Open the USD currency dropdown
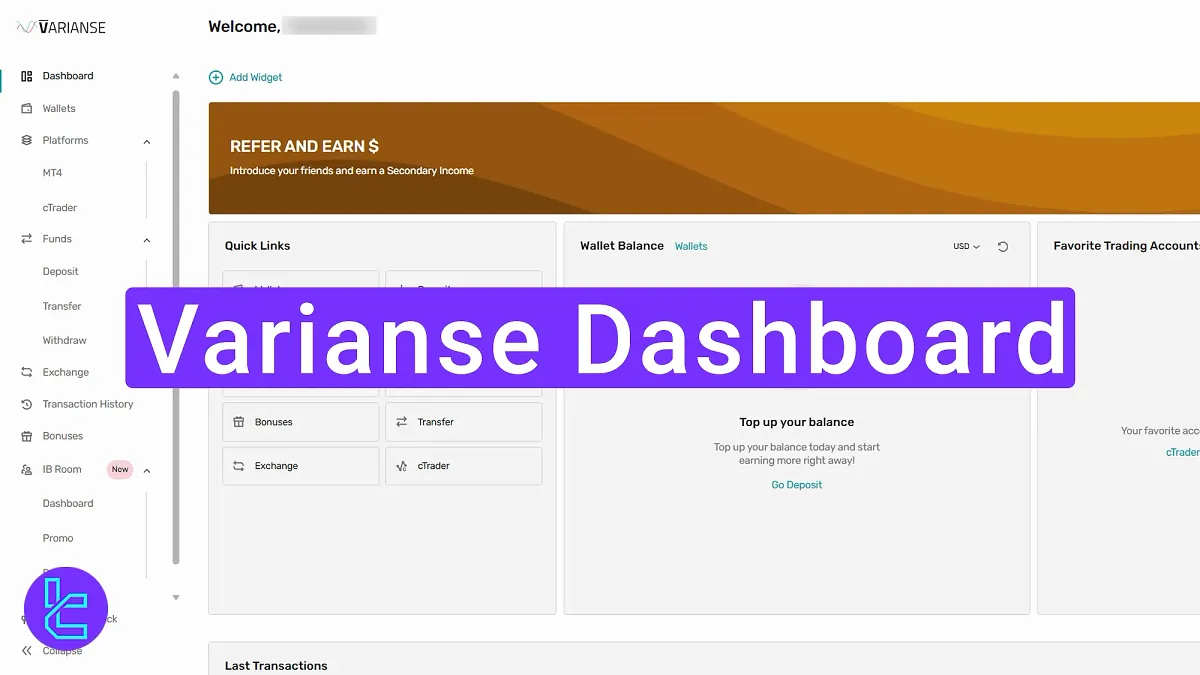Screen dimensions: 1200x675 pos(963,246)
